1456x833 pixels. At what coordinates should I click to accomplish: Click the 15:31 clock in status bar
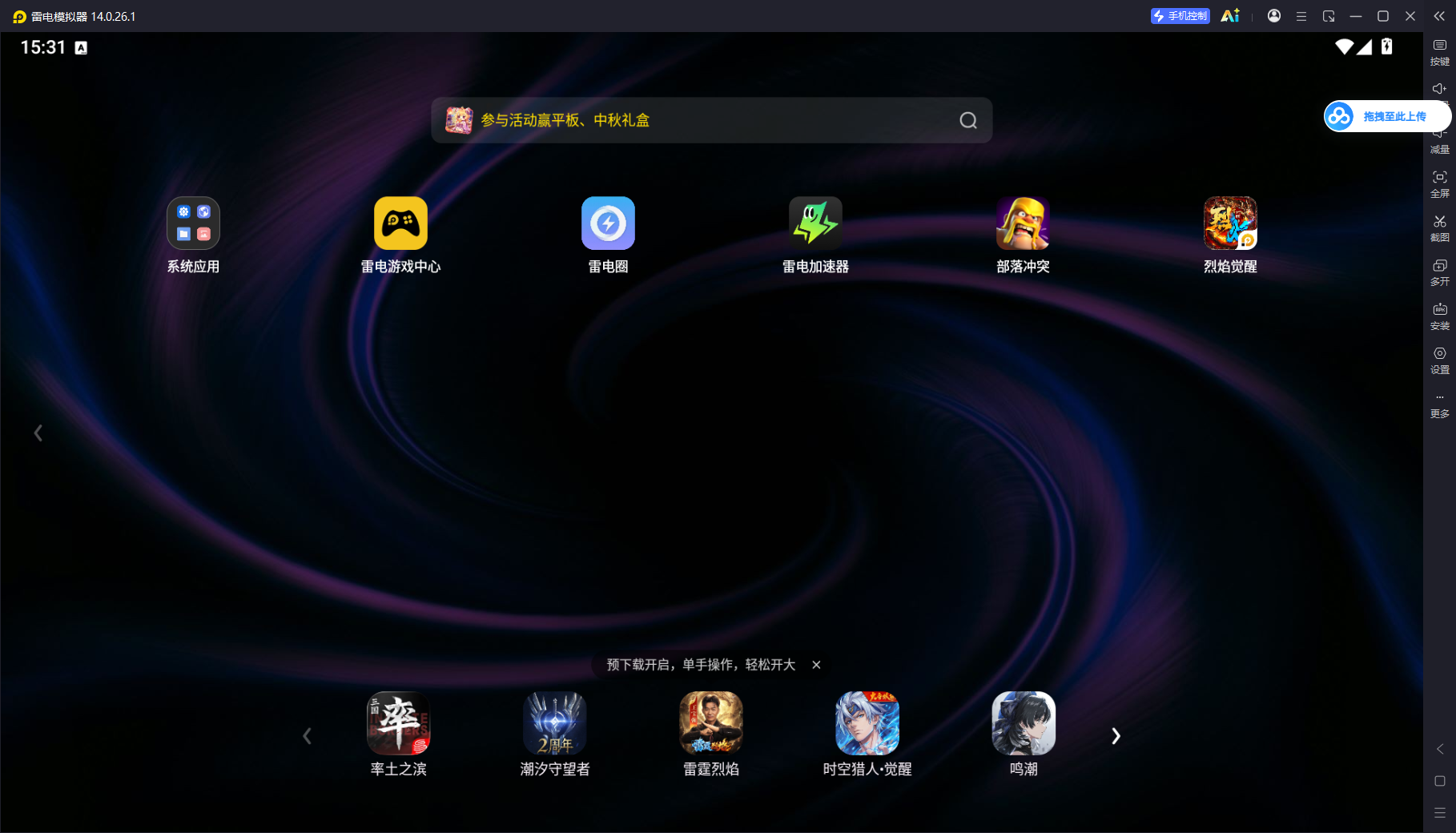point(43,47)
